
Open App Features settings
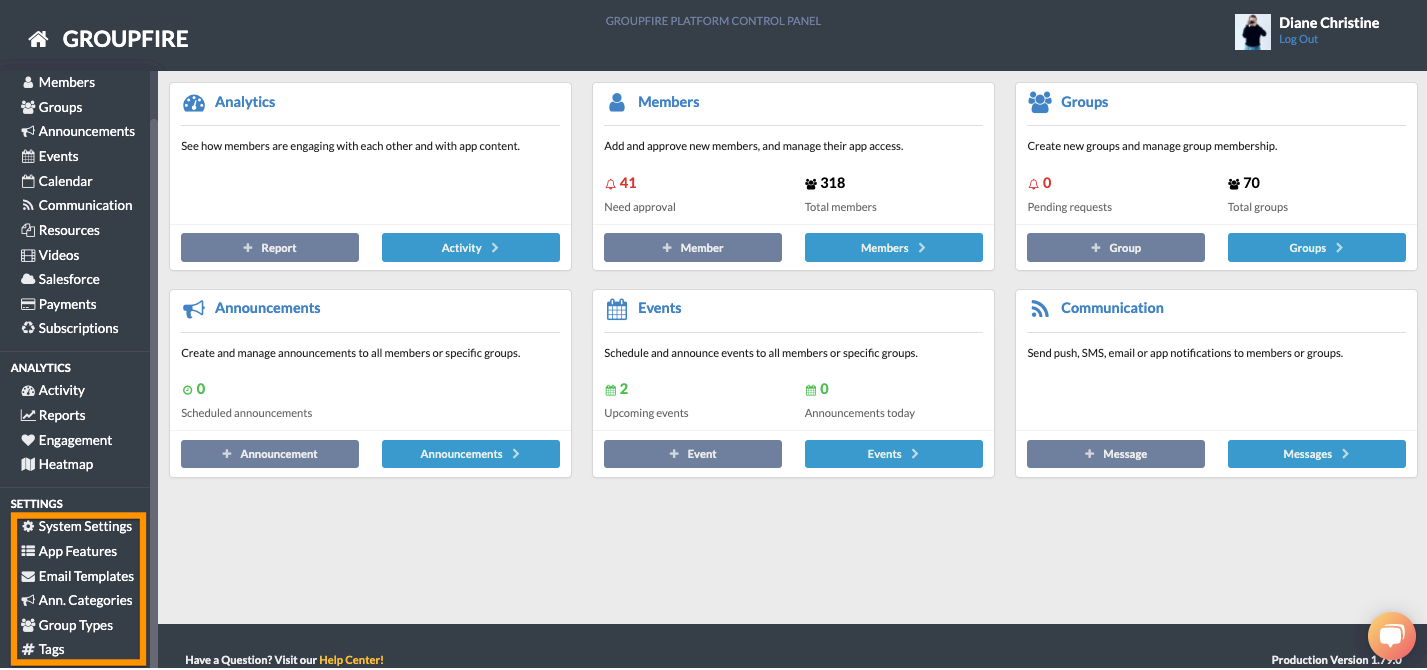click(69, 551)
